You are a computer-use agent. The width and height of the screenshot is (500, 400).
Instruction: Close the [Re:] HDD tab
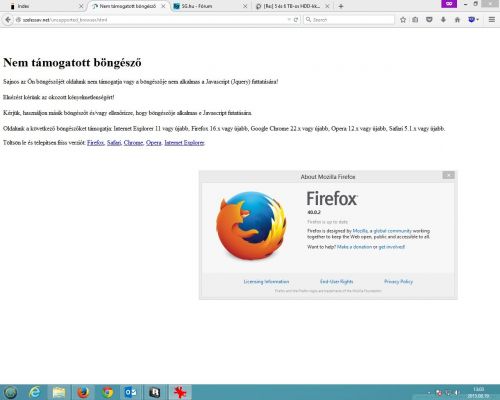pos(327,6)
